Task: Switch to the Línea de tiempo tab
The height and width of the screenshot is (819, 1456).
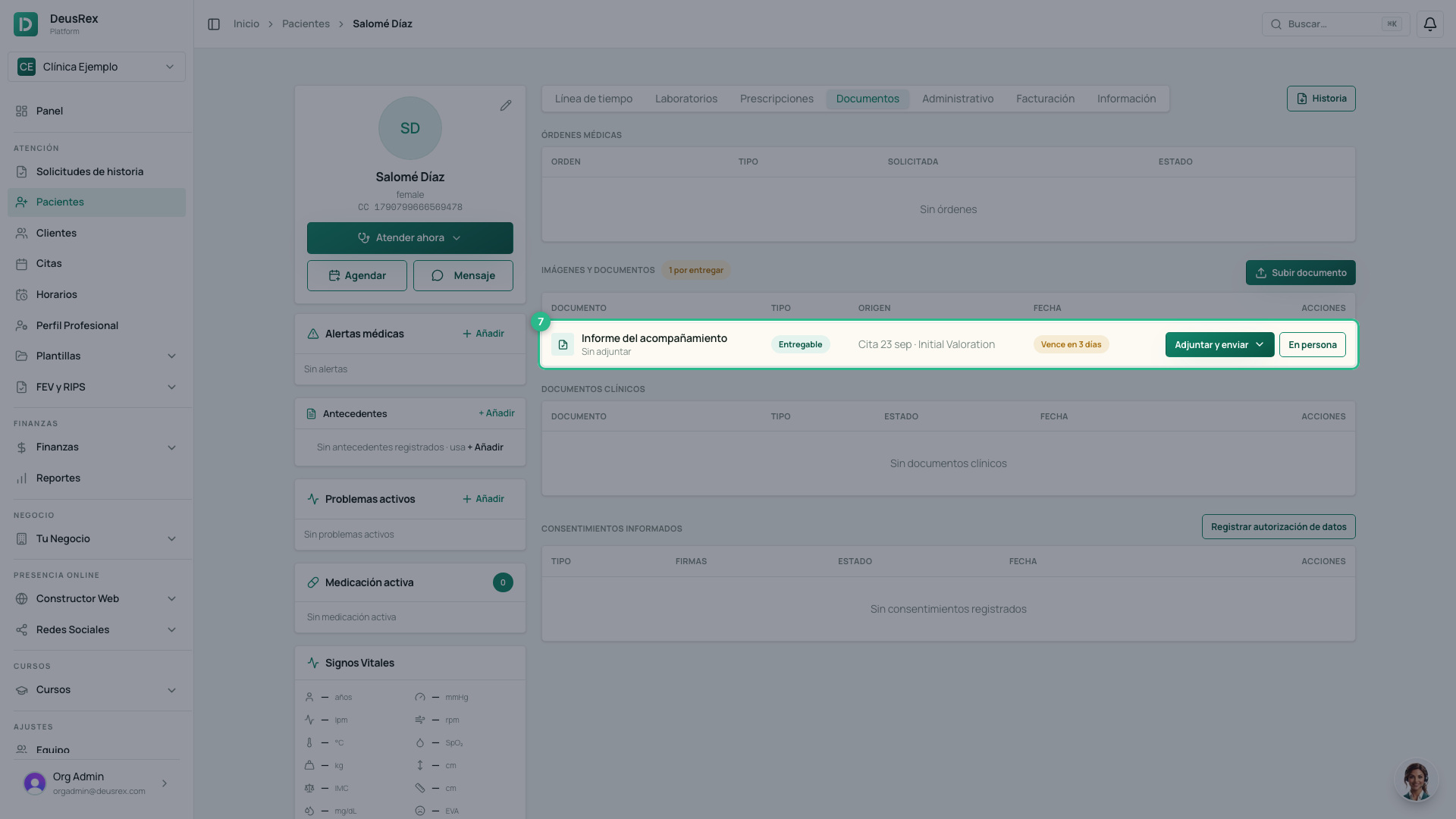Action: coord(593,99)
